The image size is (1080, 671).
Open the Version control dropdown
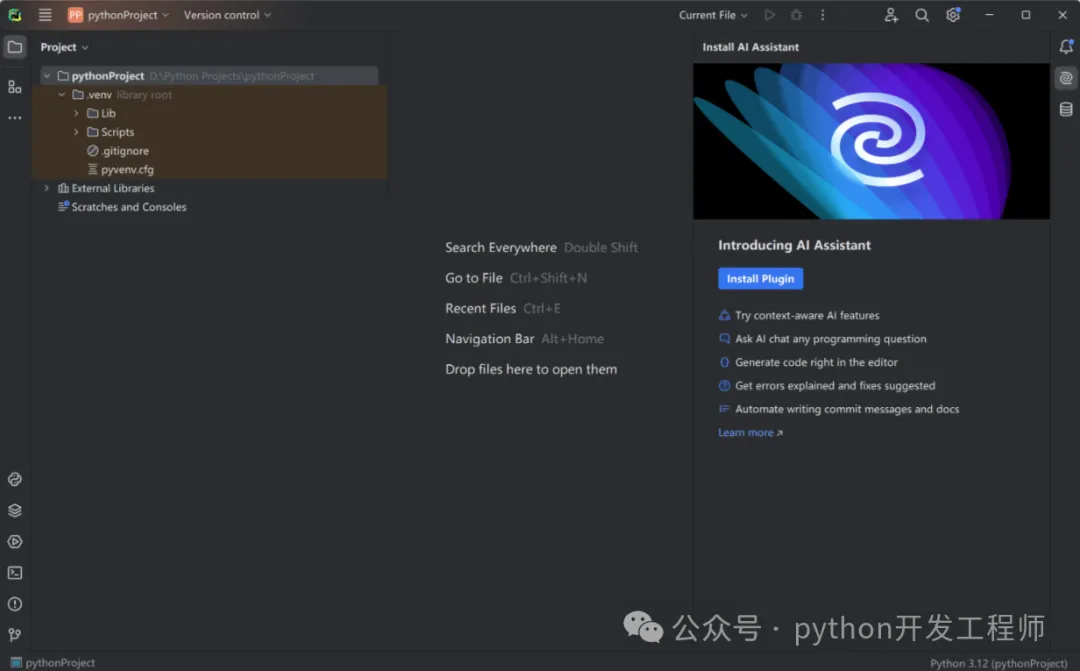point(227,14)
